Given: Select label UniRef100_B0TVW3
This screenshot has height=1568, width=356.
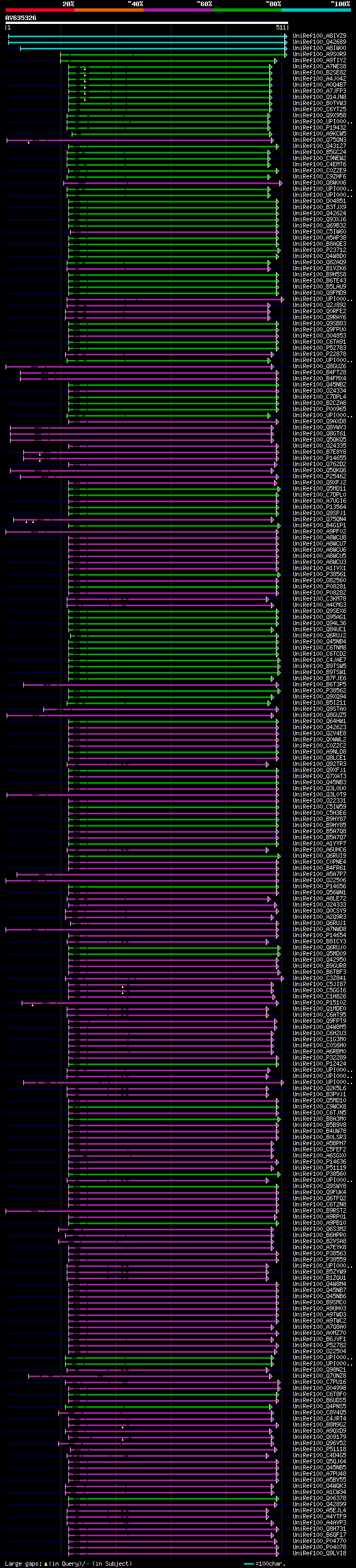Looking at the screenshot, I should tap(319, 103).
